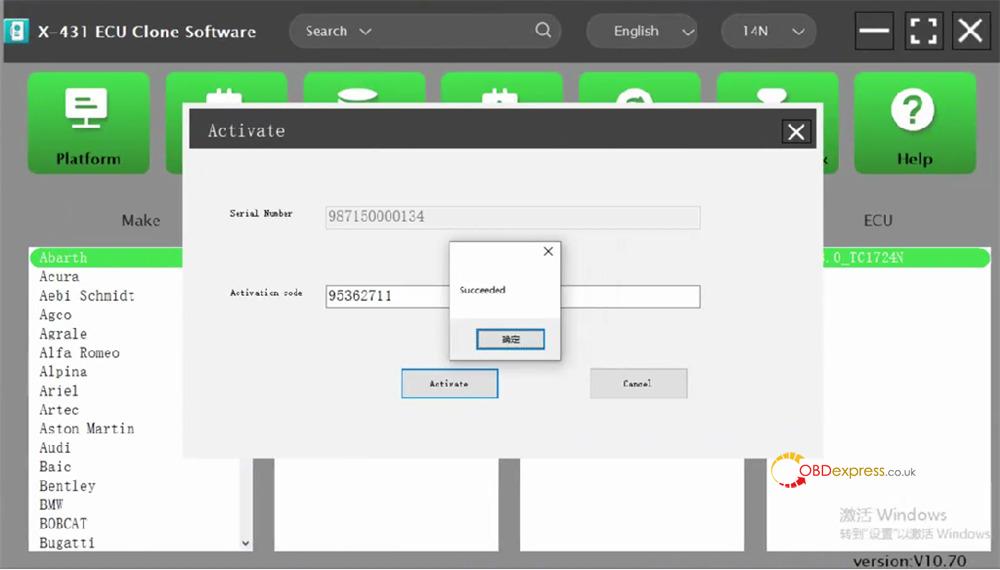Click the Activation code input field
The image size is (1000, 570).
coord(513,296)
